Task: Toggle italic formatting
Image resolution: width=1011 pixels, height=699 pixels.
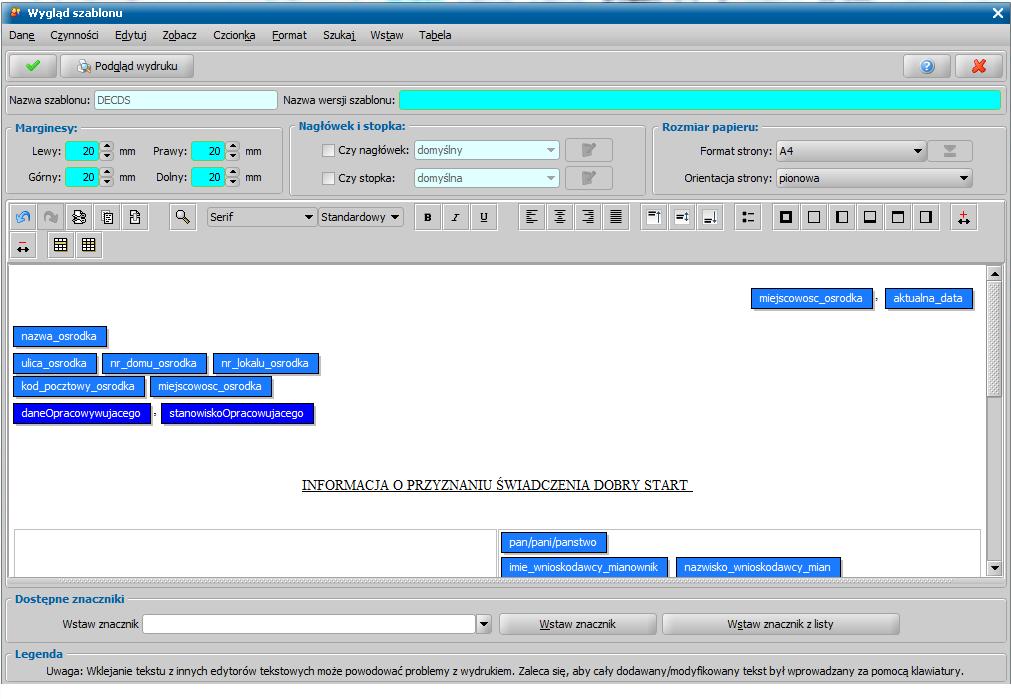Action: tap(455, 217)
